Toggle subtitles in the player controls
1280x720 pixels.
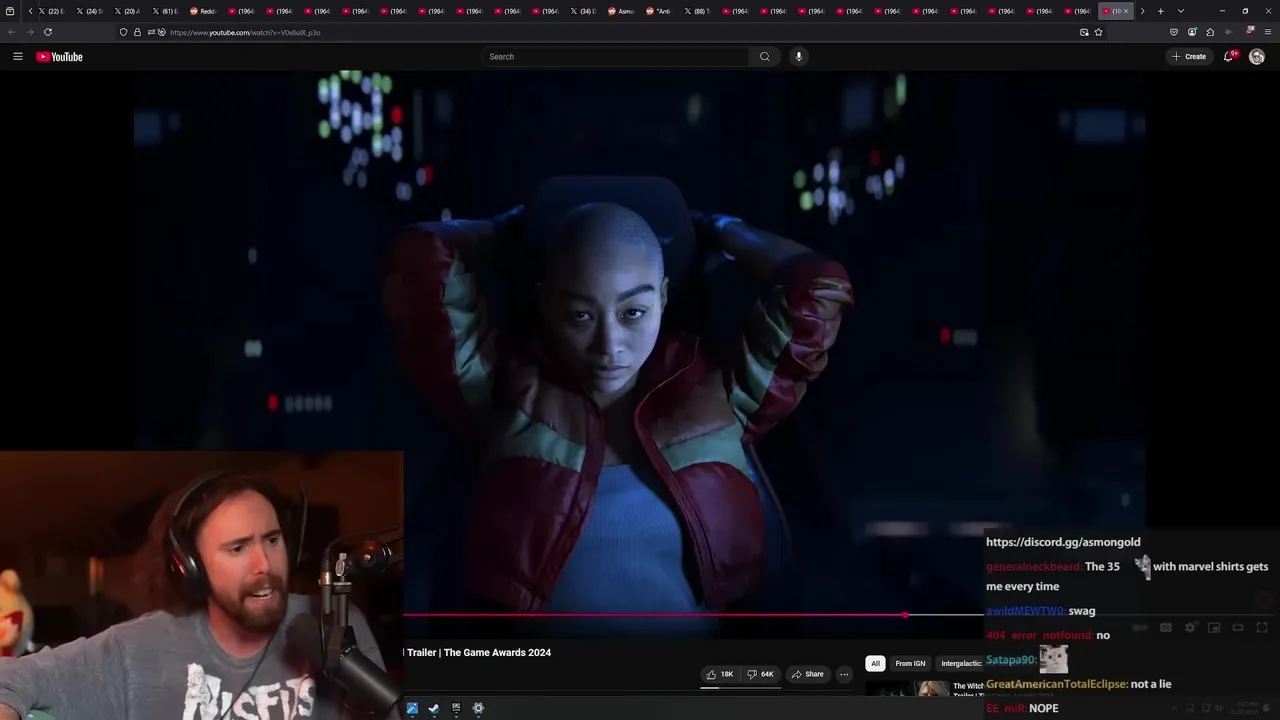click(1166, 628)
